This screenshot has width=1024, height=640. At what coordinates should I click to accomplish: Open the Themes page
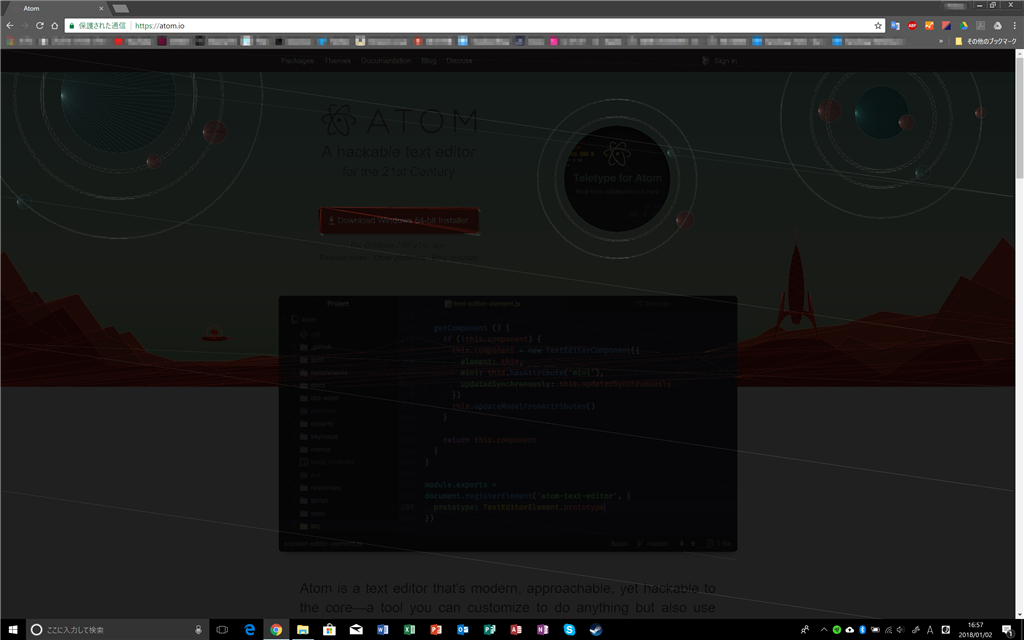[x=337, y=61]
